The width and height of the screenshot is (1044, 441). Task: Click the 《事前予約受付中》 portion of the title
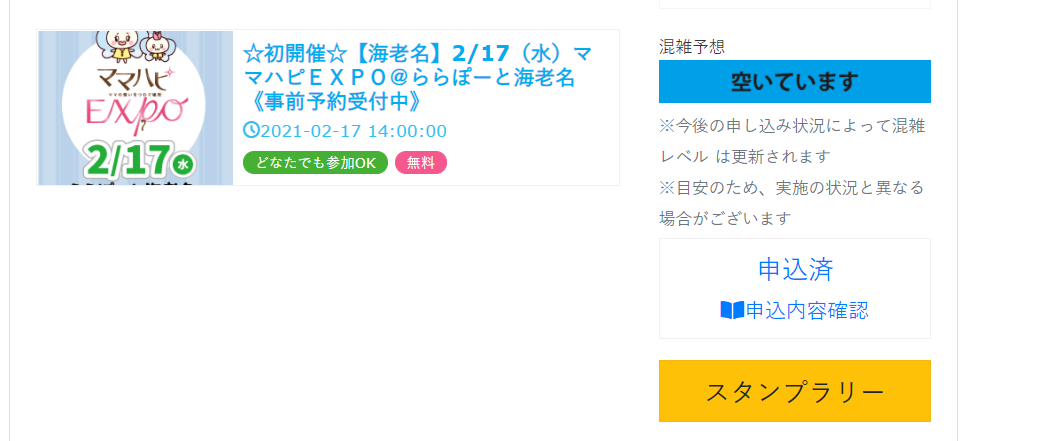(332, 101)
